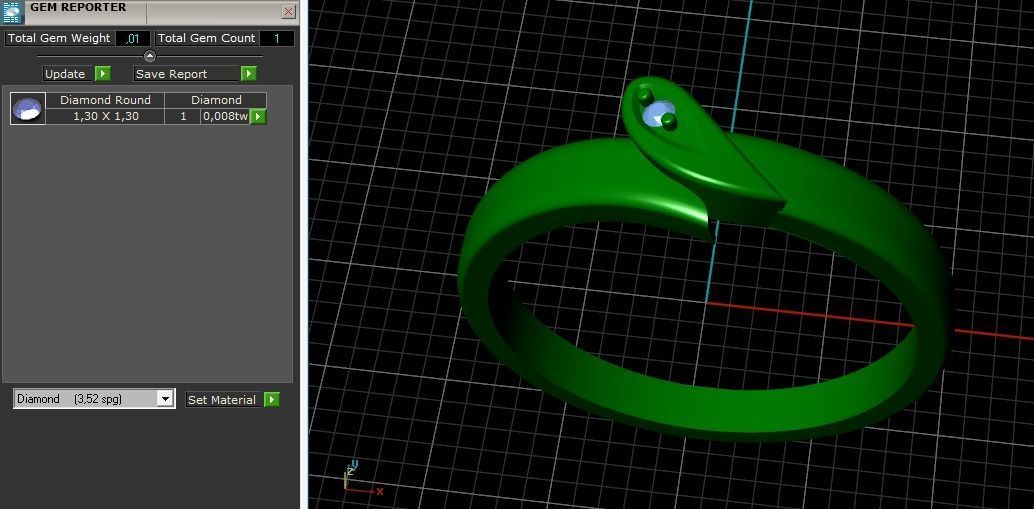Image resolution: width=1034 pixels, height=509 pixels.
Task: Click the Total Gem Weight label
Action: (x=59, y=38)
